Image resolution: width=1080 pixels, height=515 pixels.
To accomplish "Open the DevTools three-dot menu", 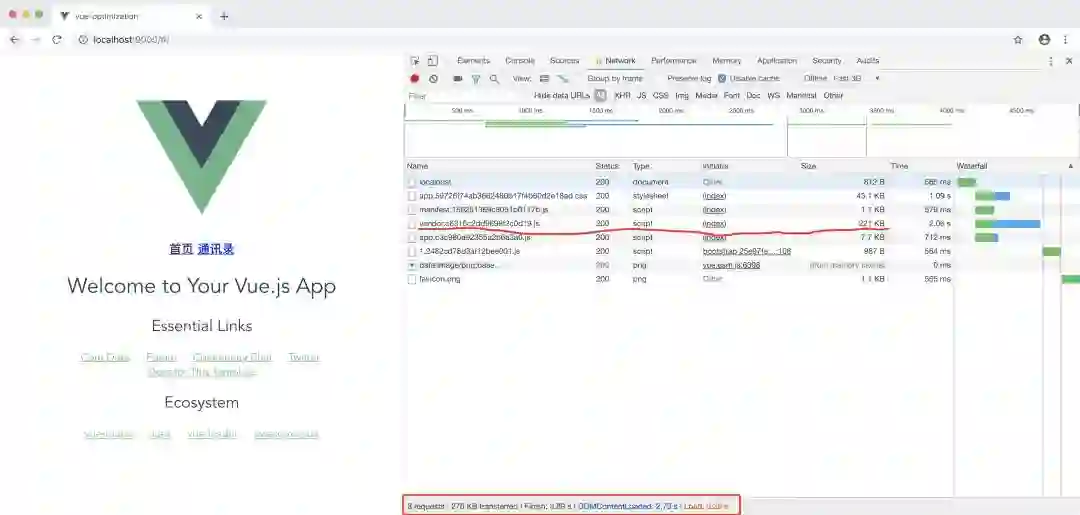I will click(1050, 61).
